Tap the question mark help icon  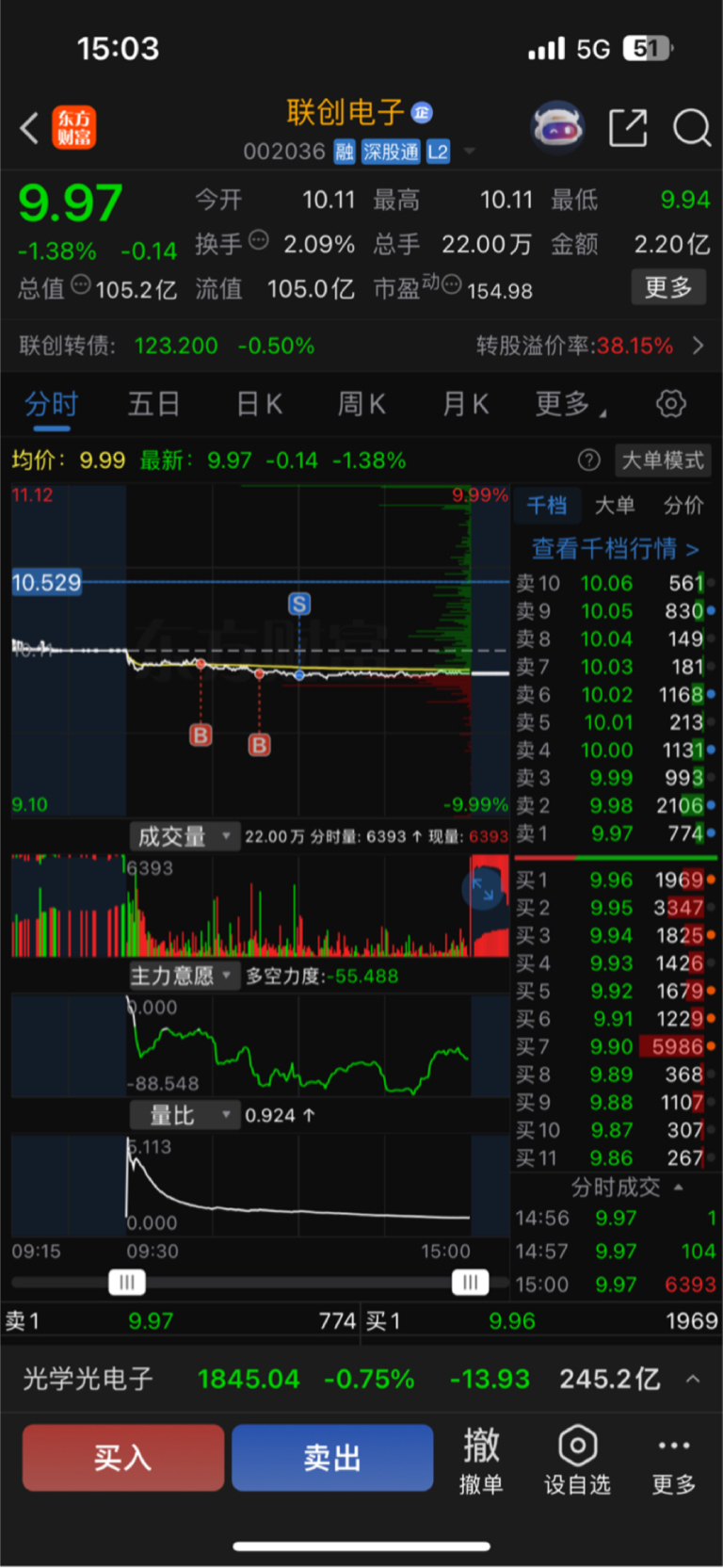(x=589, y=460)
